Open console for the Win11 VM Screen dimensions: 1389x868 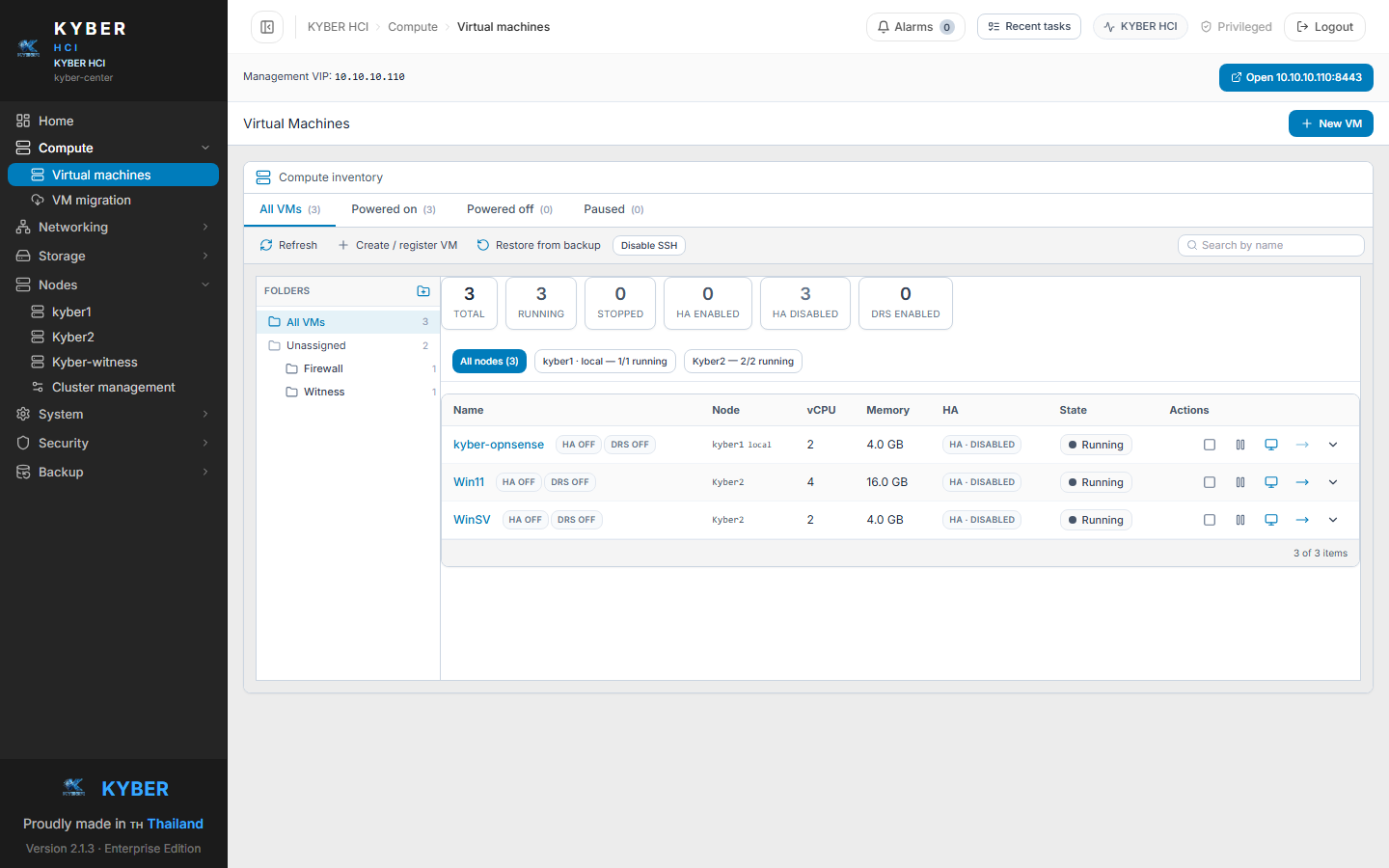click(1271, 482)
